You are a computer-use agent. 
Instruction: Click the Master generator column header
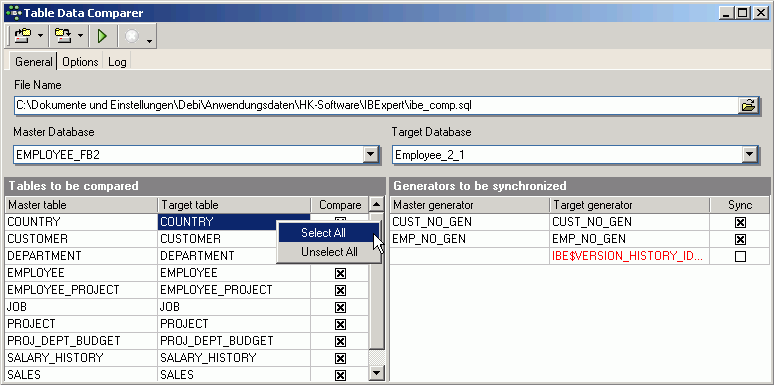469,205
